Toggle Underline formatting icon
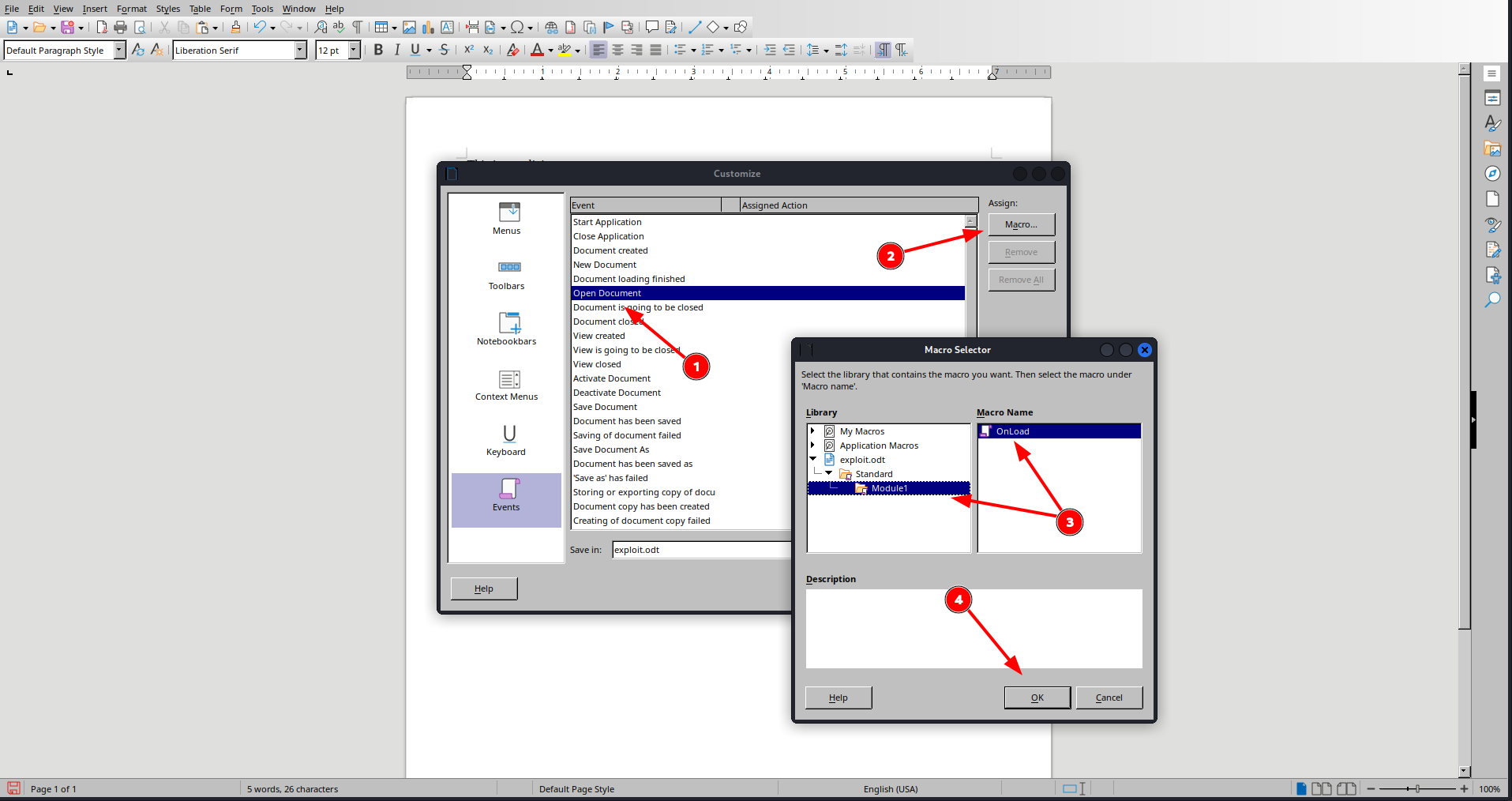 click(415, 50)
